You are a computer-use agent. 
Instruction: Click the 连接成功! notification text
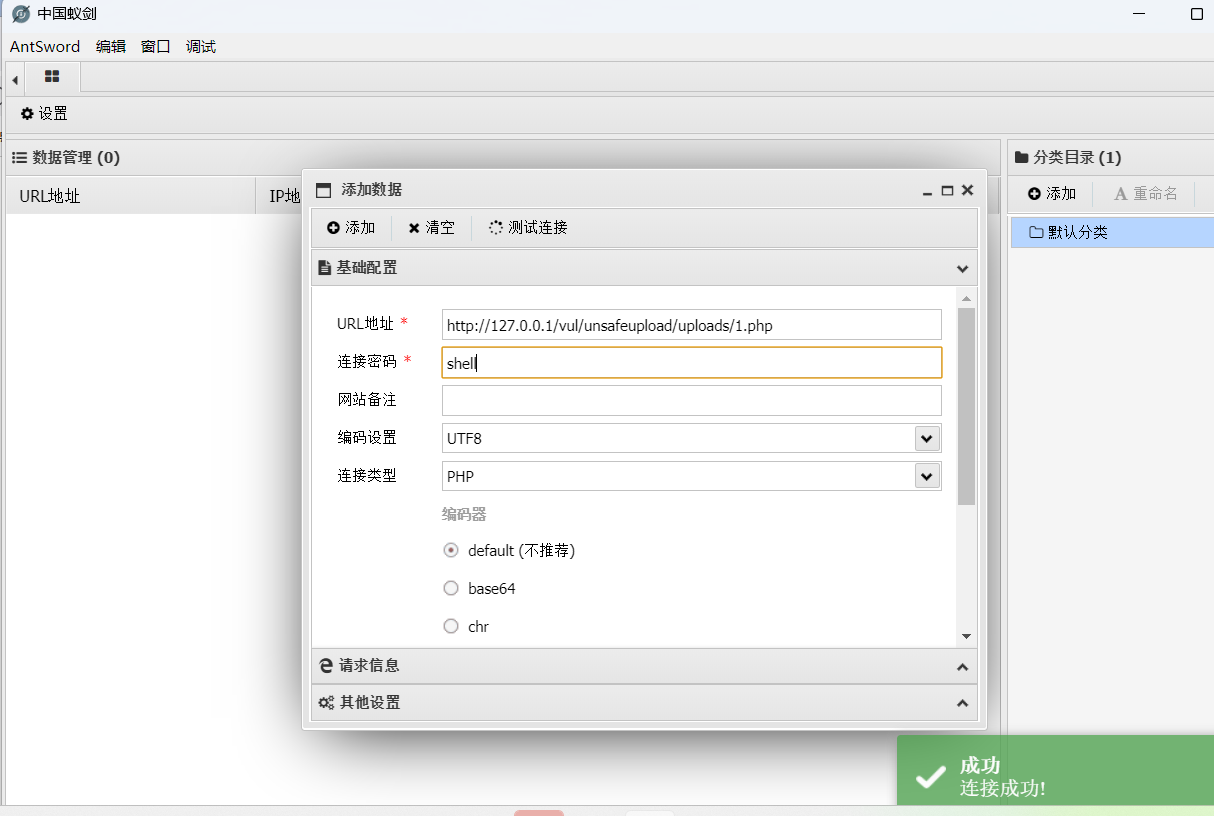click(x=1003, y=788)
